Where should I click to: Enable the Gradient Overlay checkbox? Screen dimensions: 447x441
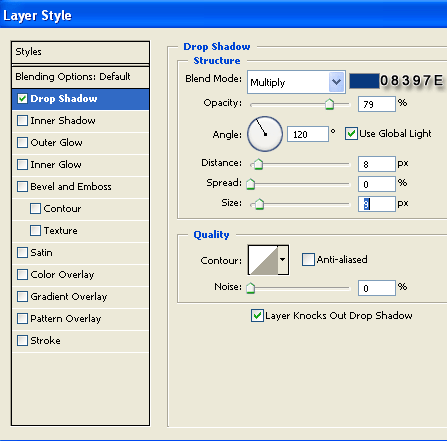[x=22, y=296]
